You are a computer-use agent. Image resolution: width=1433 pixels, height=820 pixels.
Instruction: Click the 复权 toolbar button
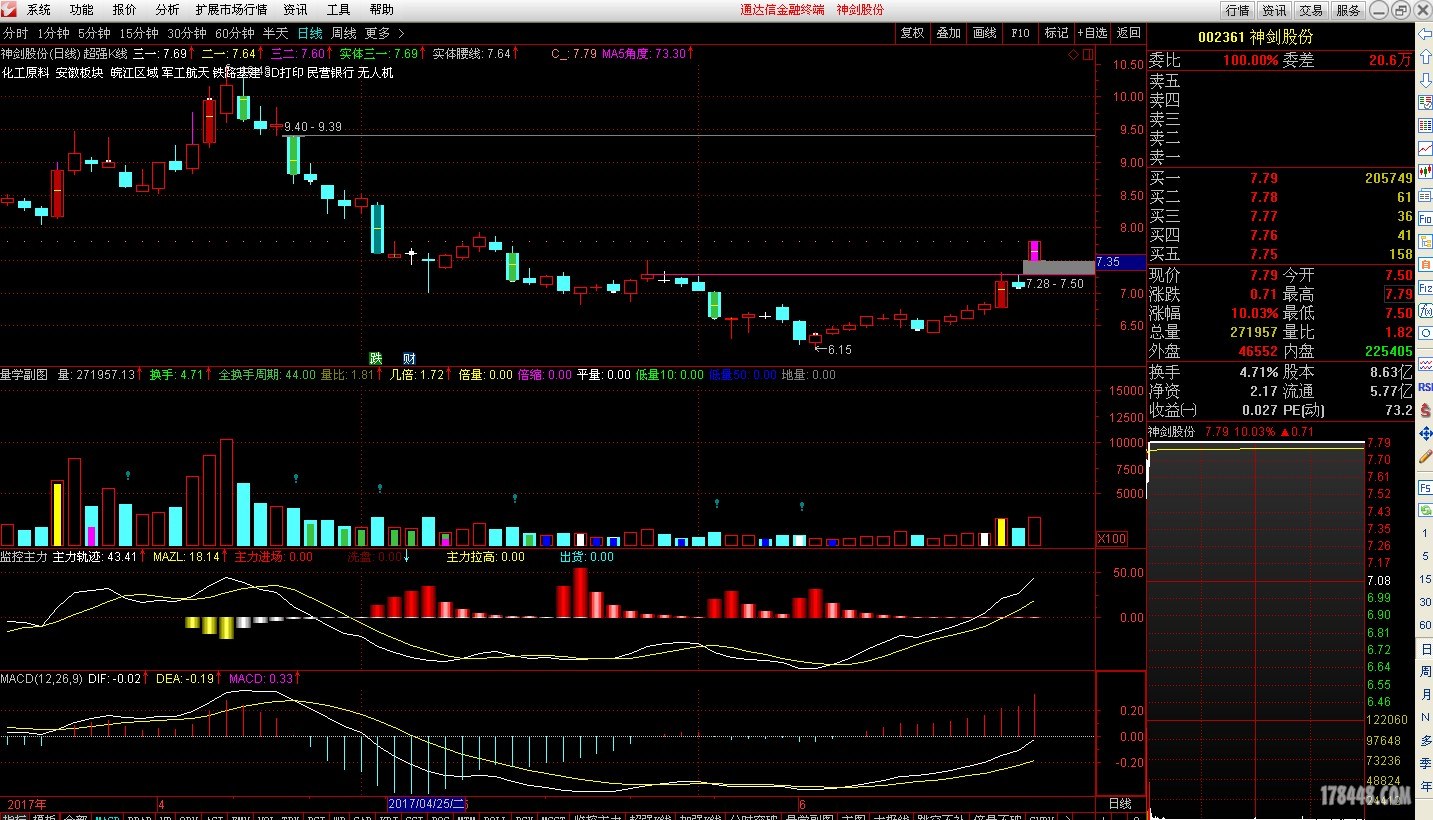tap(913, 33)
